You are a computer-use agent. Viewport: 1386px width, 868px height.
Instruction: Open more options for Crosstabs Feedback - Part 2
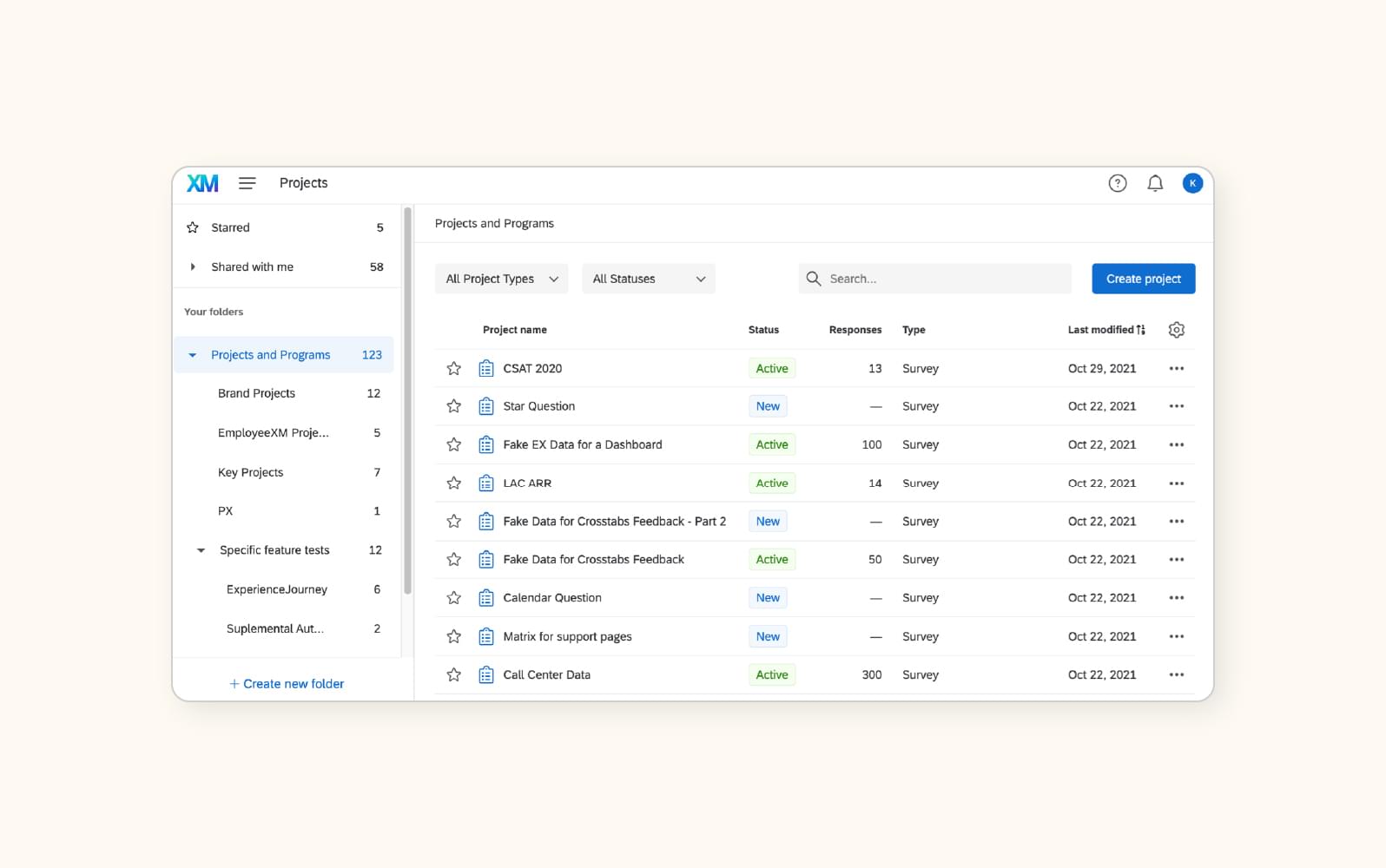point(1177,522)
